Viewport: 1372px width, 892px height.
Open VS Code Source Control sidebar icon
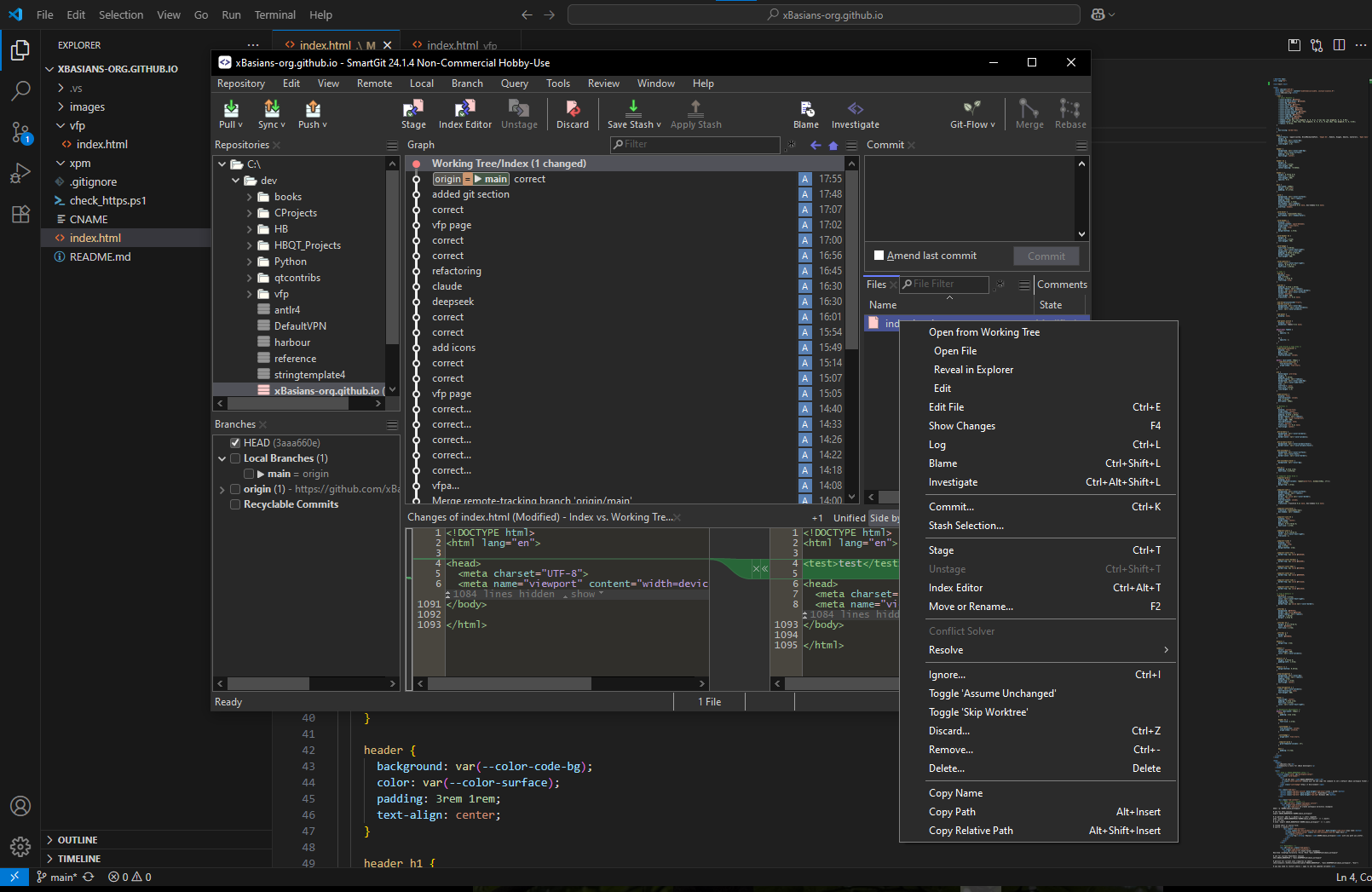20,131
